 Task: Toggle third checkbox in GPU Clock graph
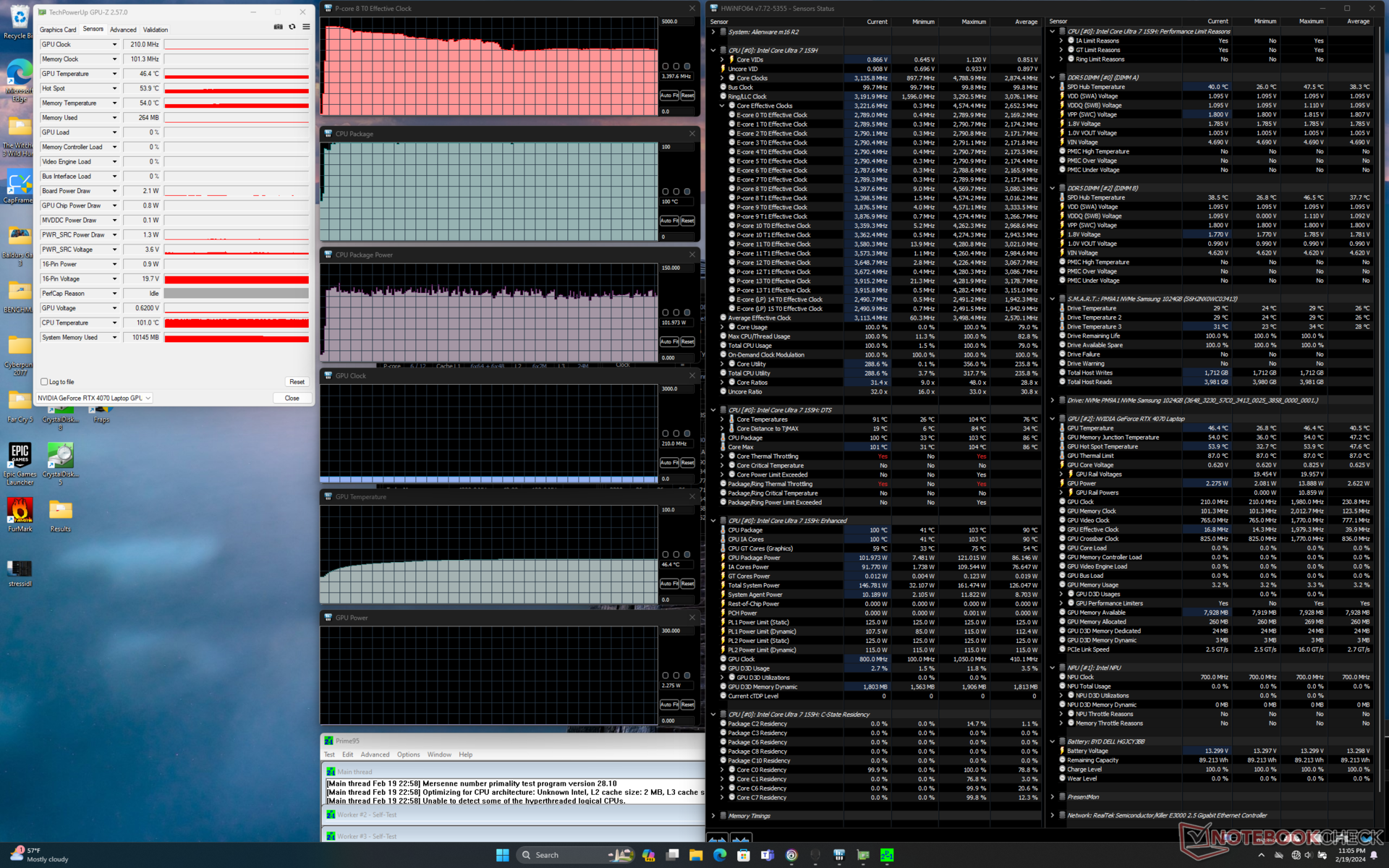687,433
